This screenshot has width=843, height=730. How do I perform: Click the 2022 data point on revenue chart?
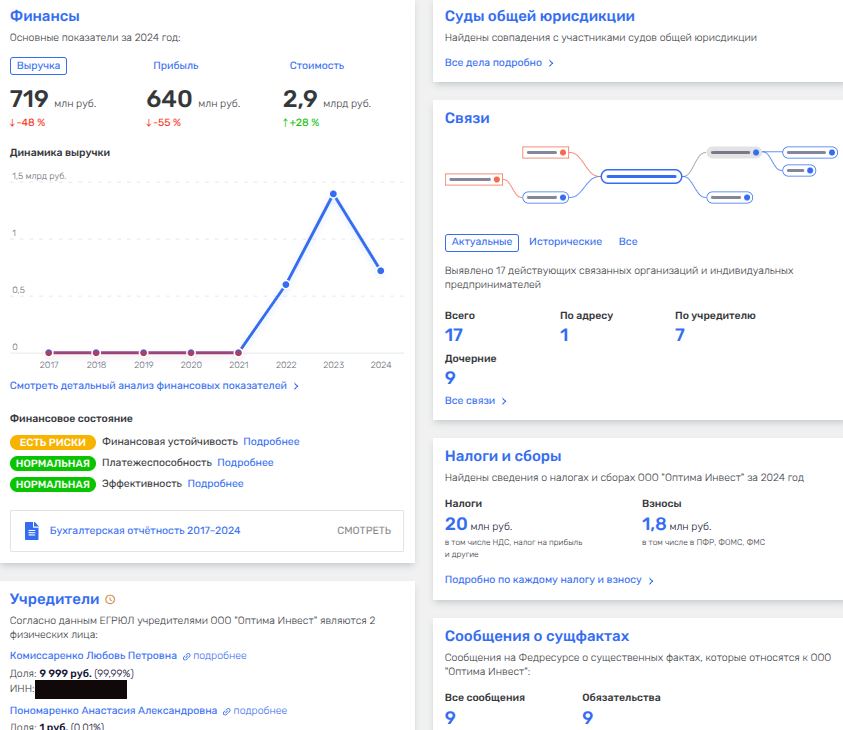(x=286, y=285)
